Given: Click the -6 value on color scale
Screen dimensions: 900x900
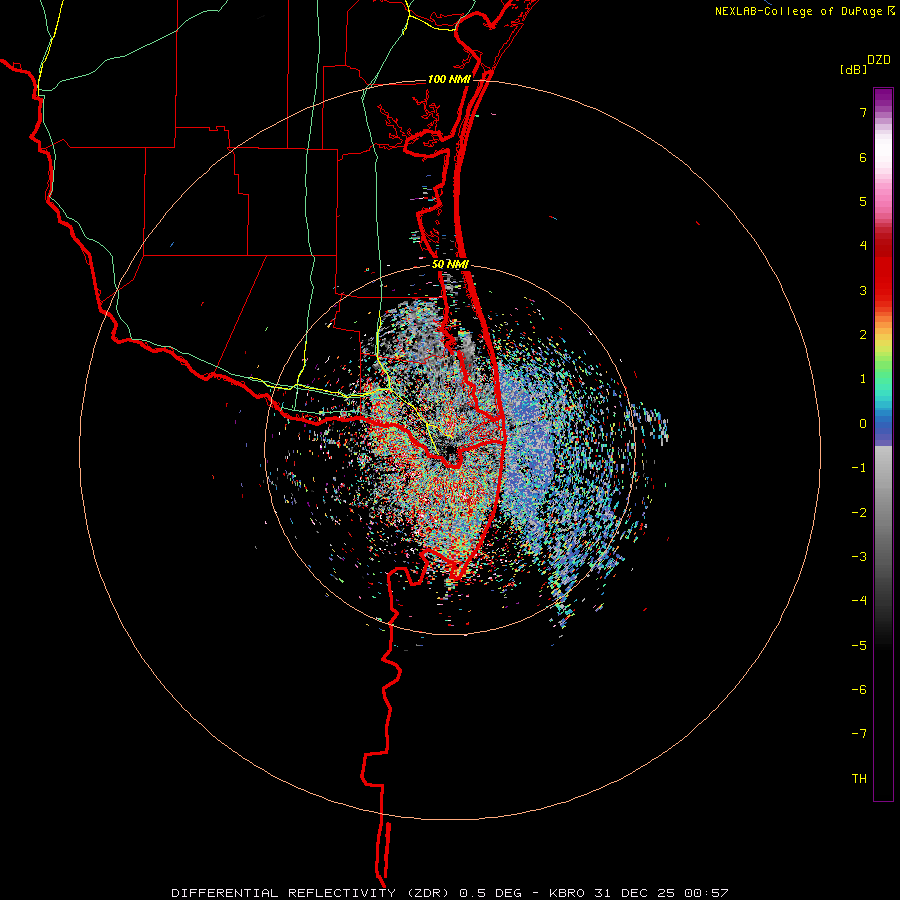Looking at the screenshot, I should click(859, 690).
